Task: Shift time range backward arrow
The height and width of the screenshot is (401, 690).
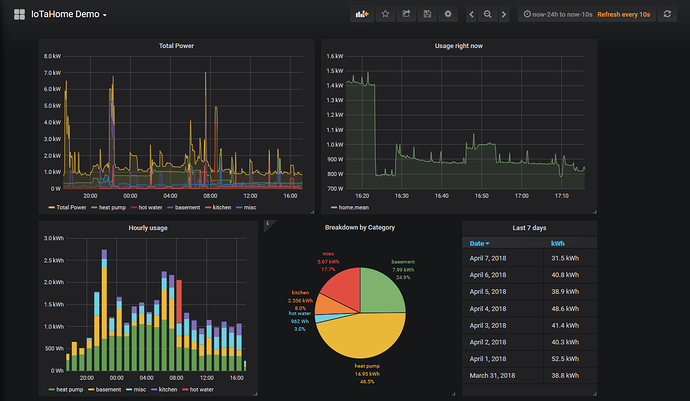Action: pos(471,15)
